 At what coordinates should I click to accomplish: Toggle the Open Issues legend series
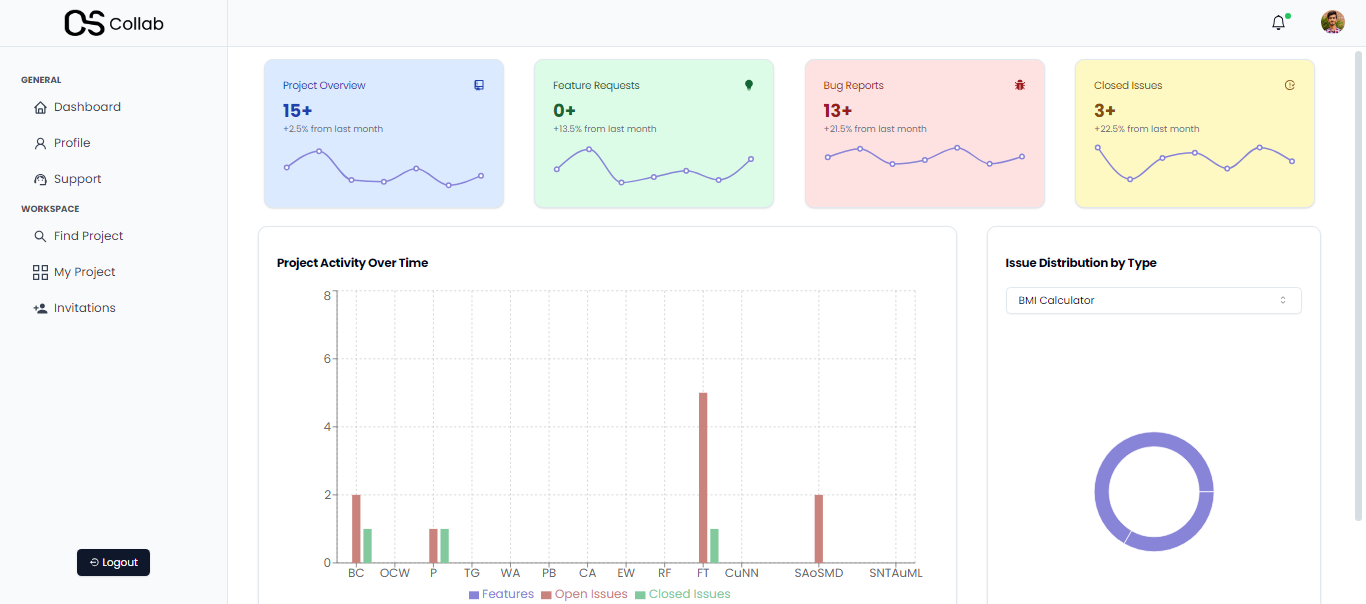[x=584, y=594]
